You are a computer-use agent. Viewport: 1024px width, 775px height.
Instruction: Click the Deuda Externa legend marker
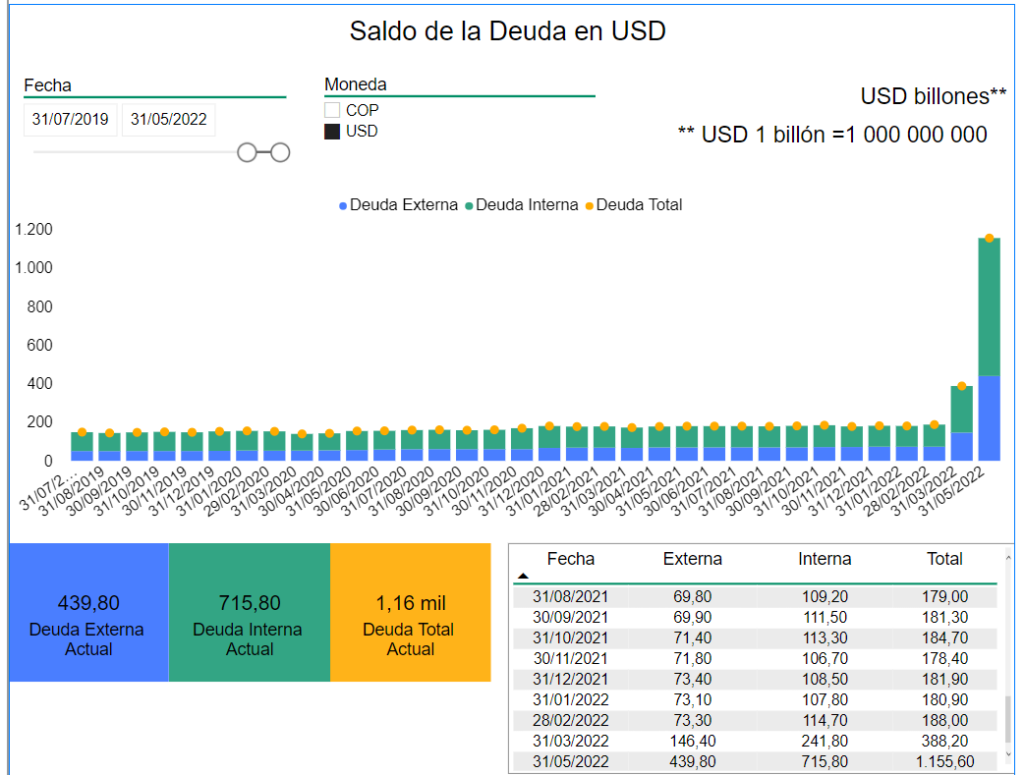point(344,205)
